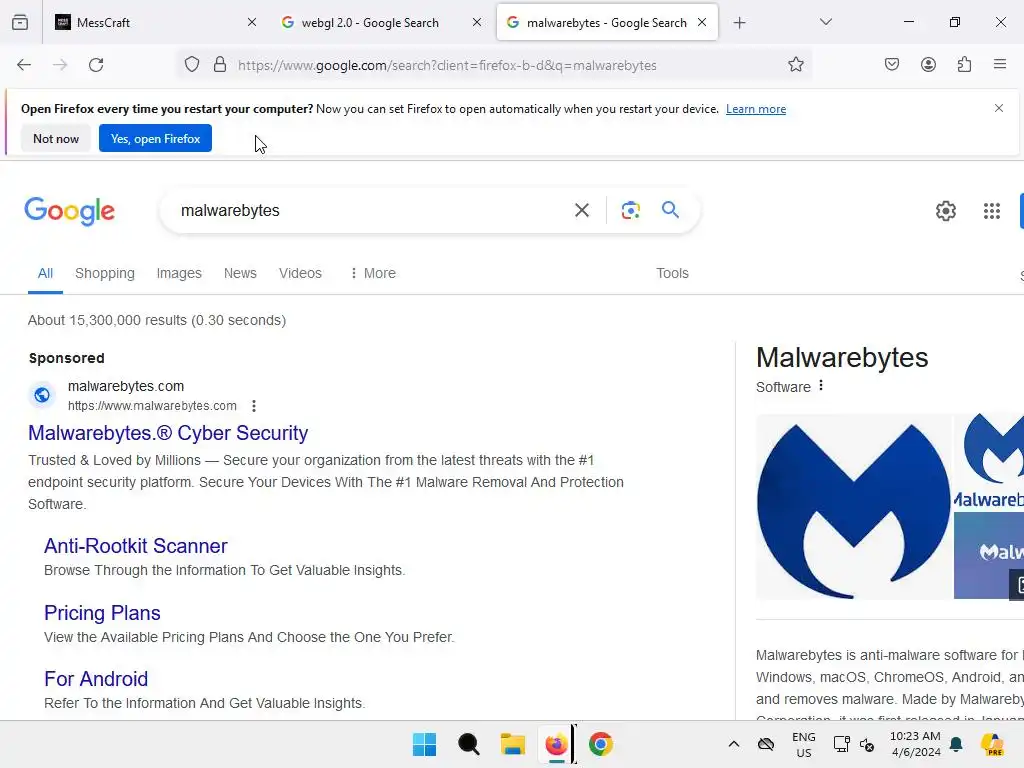Image resolution: width=1024 pixels, height=768 pixels.
Task: Click the malwarebytes.com site favicon
Action: [42, 395]
